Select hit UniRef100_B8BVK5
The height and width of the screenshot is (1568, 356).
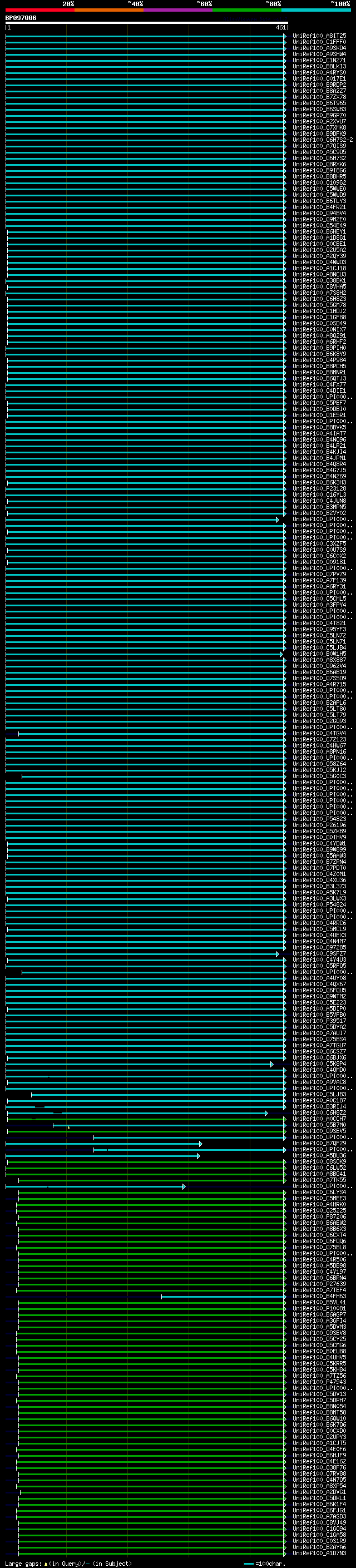click(319, 428)
